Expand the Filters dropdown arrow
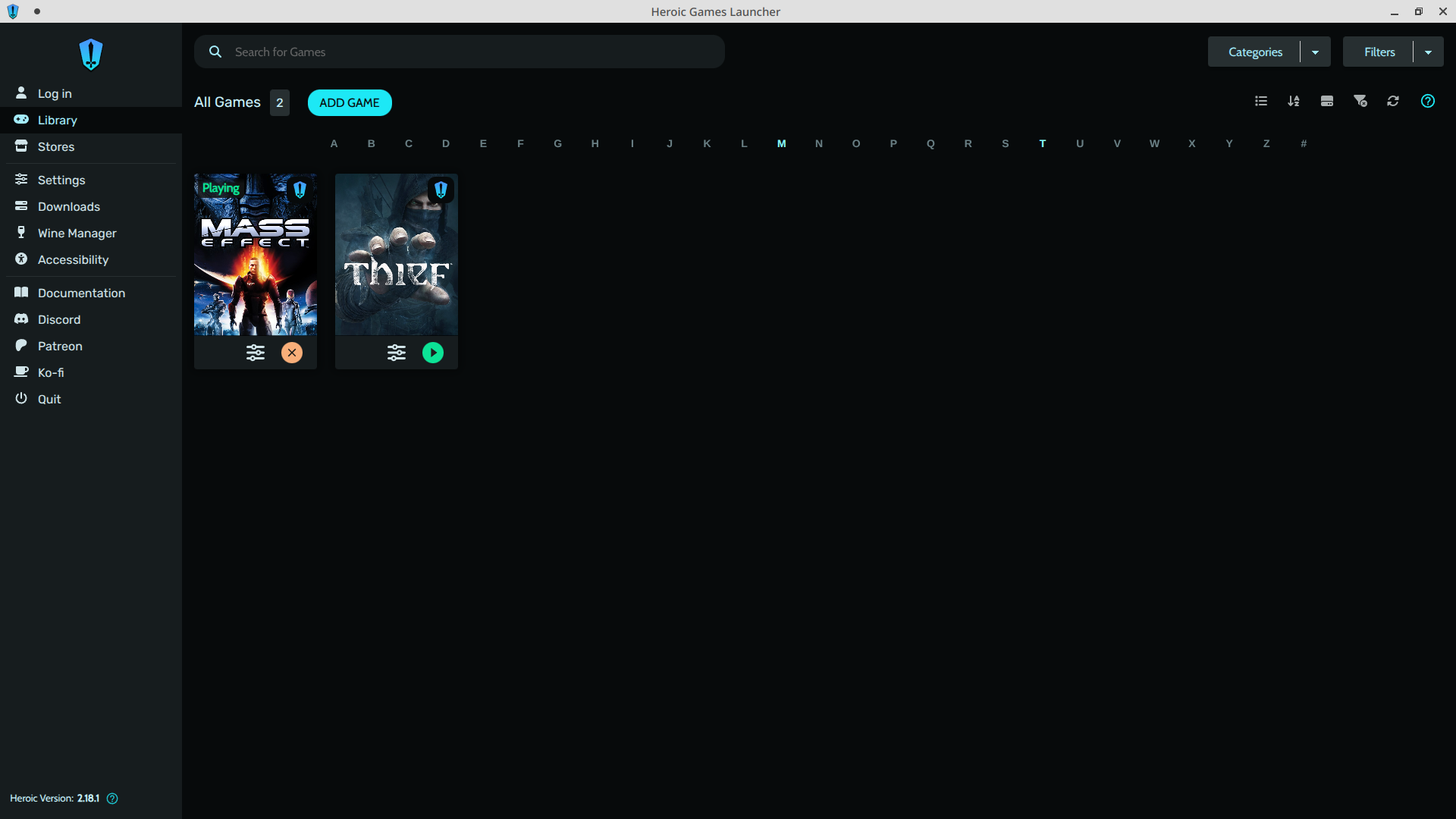The image size is (1456, 819). tap(1429, 52)
